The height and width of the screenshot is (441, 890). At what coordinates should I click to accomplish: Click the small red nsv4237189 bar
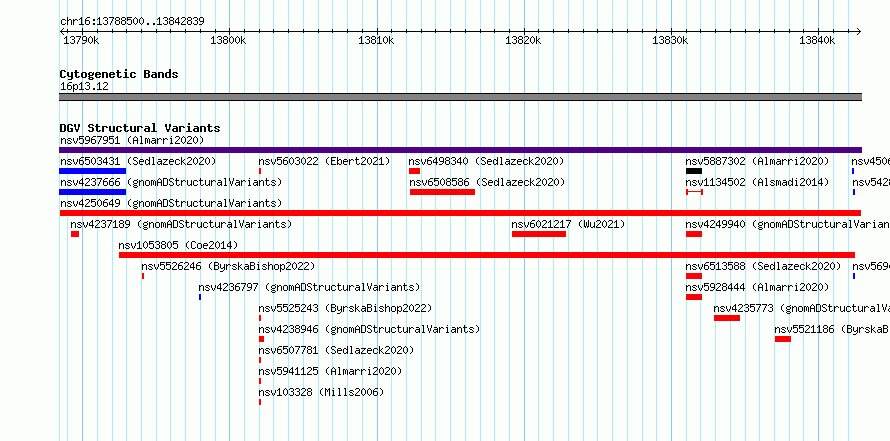(x=75, y=234)
